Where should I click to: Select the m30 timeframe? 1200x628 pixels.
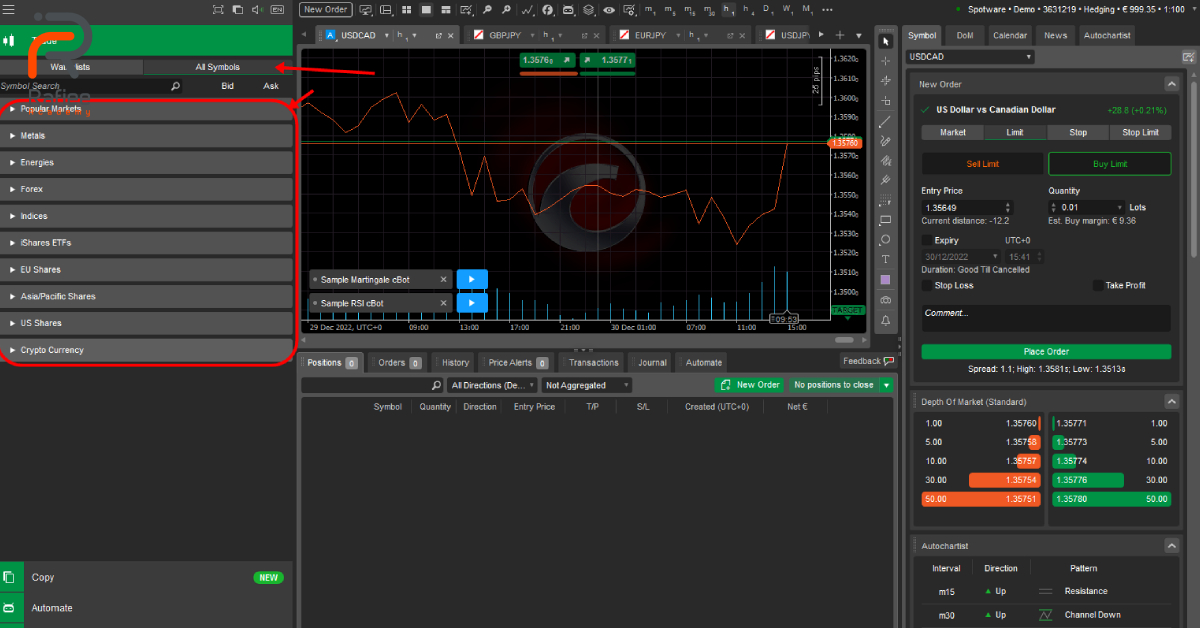pos(709,9)
